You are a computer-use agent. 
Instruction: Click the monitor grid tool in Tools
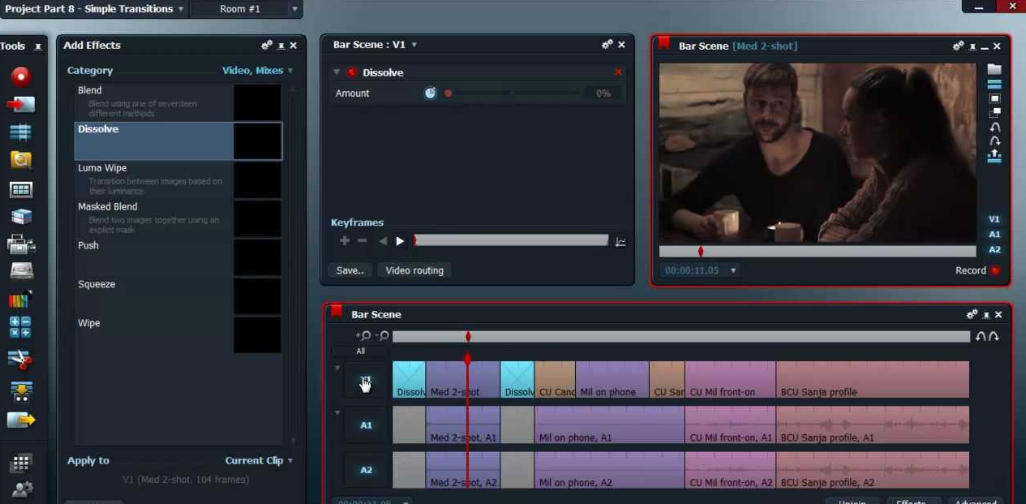(x=21, y=190)
